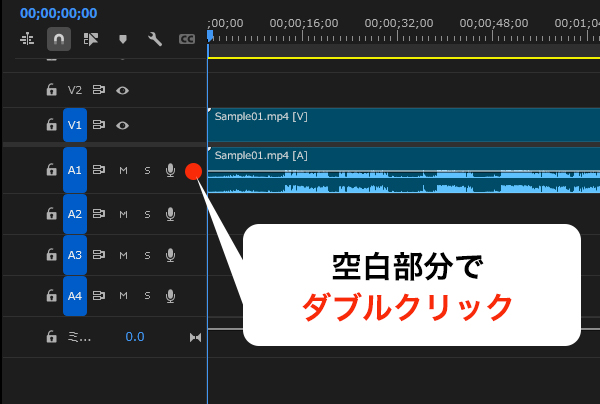Solo track A2
The height and width of the screenshot is (404, 600).
tap(147, 215)
